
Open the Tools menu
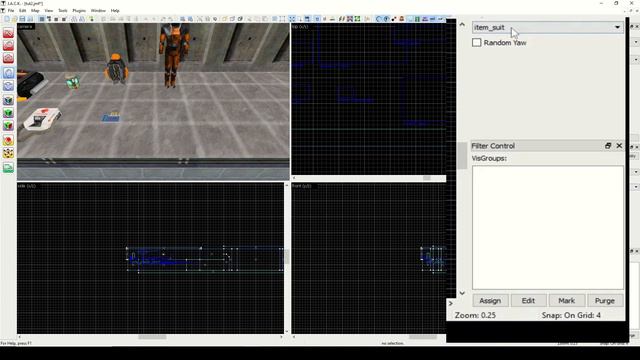[x=63, y=11]
